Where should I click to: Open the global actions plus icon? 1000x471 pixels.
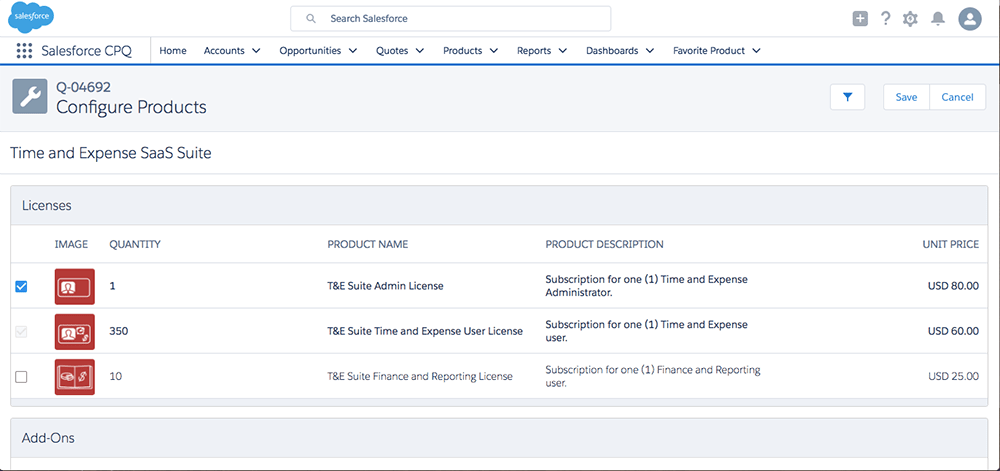860,18
